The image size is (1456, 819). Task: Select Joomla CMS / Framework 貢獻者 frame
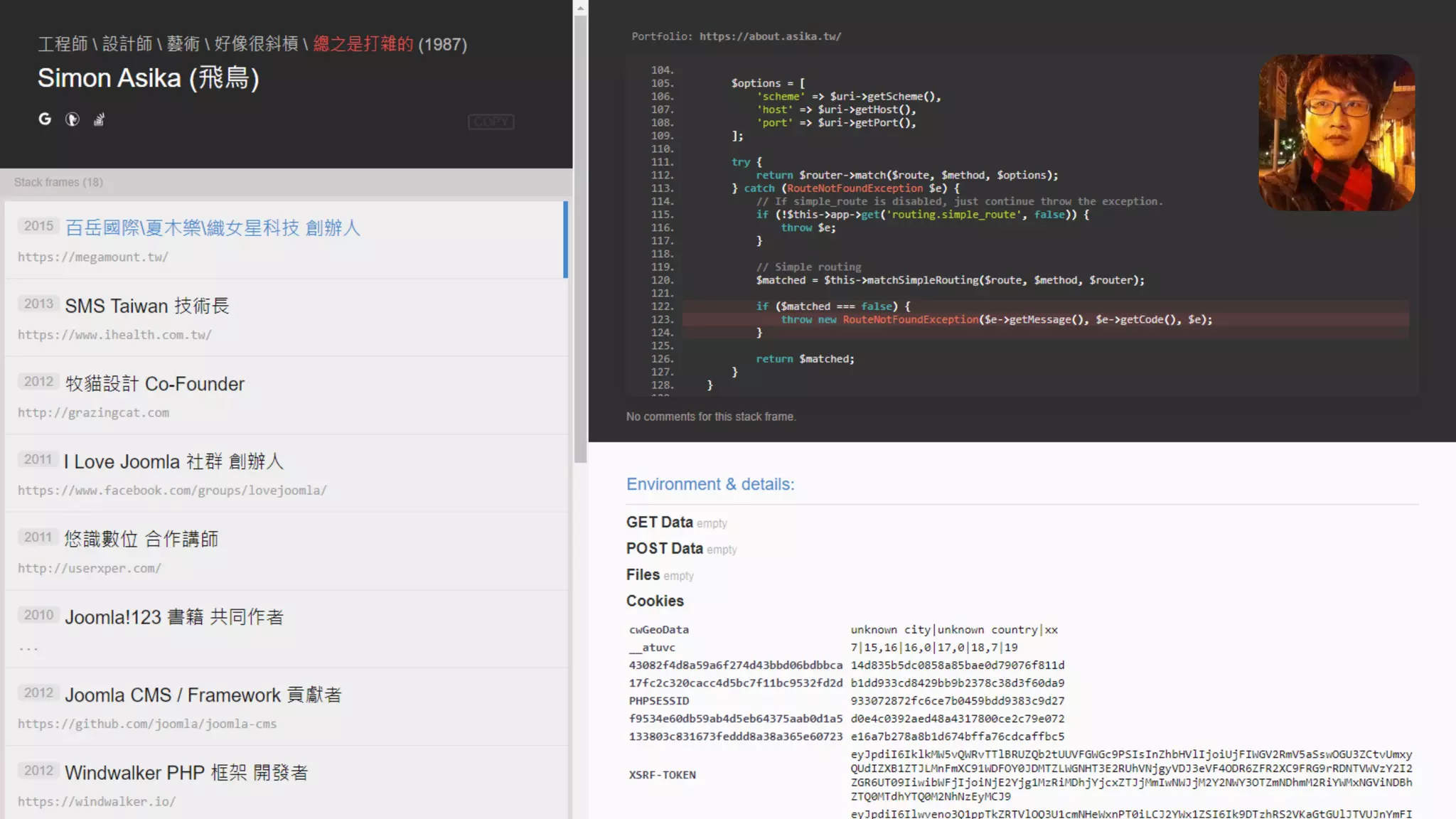point(284,707)
